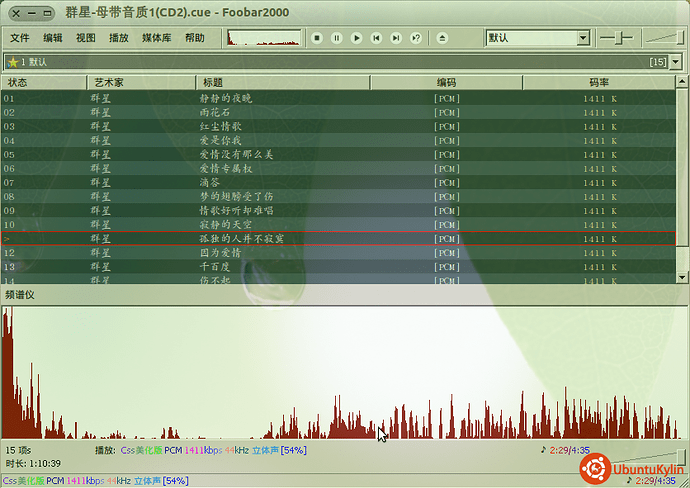
Task: Click the [15] playlist count label
Action: [658, 62]
